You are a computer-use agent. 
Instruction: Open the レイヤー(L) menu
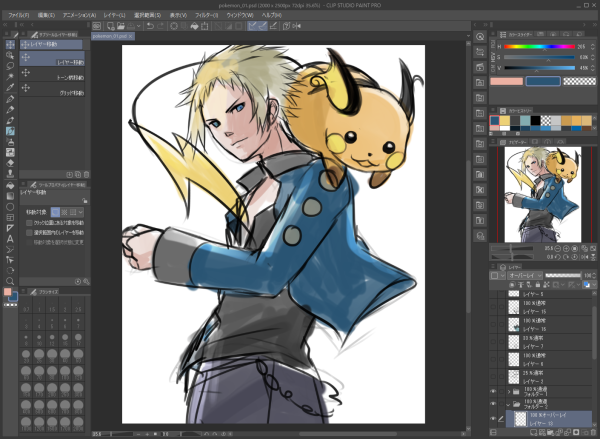pyautogui.click(x=114, y=15)
